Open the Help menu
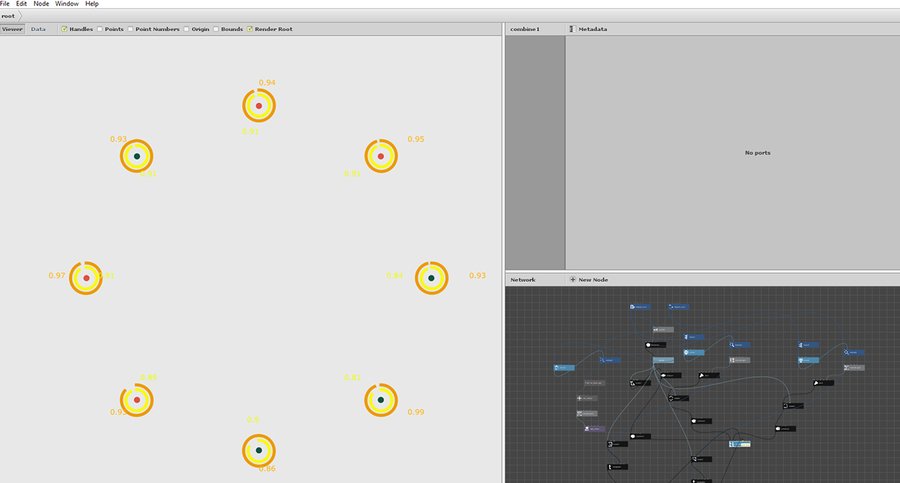The image size is (900, 483). pyautogui.click(x=92, y=3)
